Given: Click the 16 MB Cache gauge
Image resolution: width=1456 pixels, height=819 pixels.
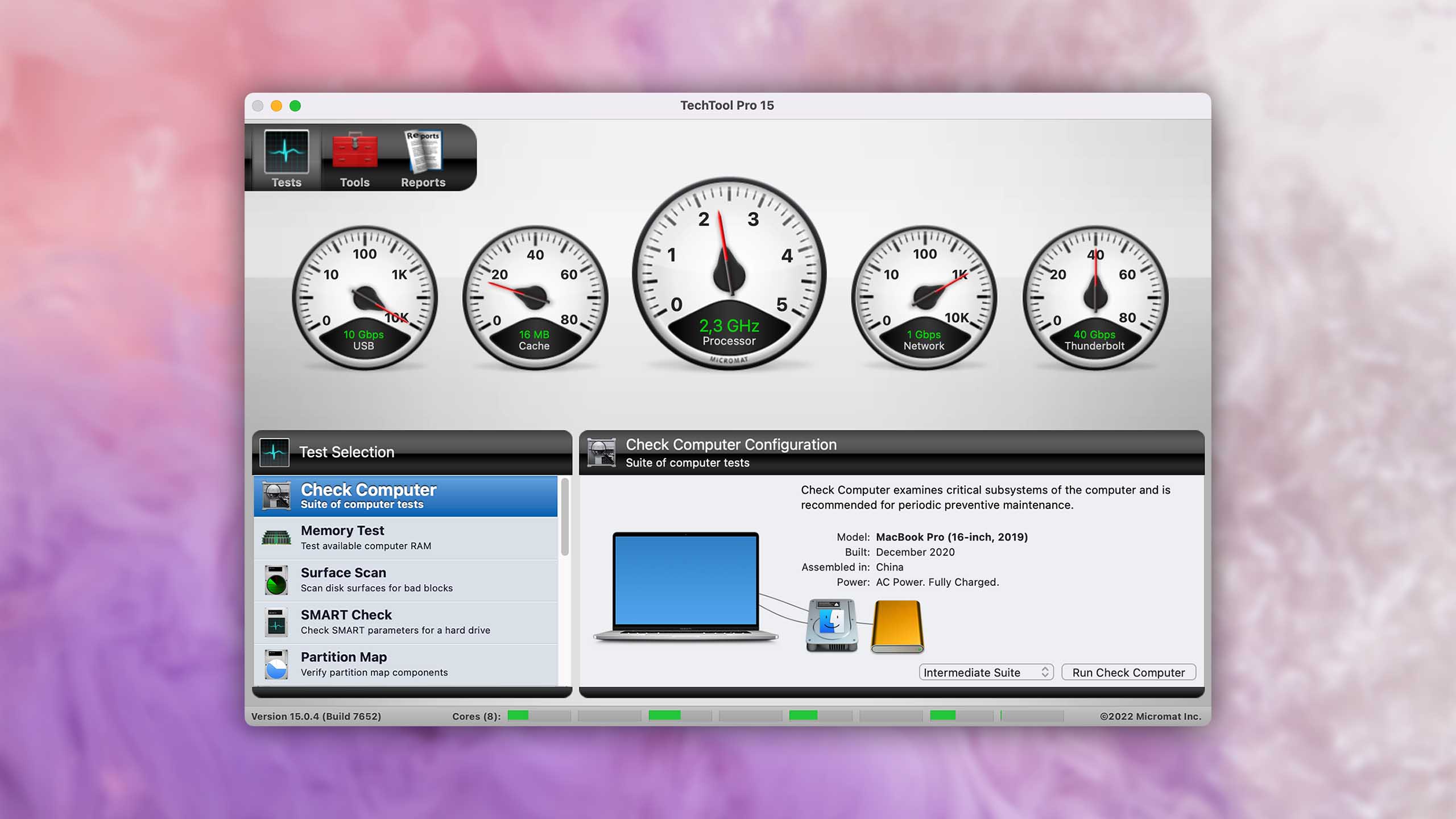Looking at the screenshot, I should [535, 297].
